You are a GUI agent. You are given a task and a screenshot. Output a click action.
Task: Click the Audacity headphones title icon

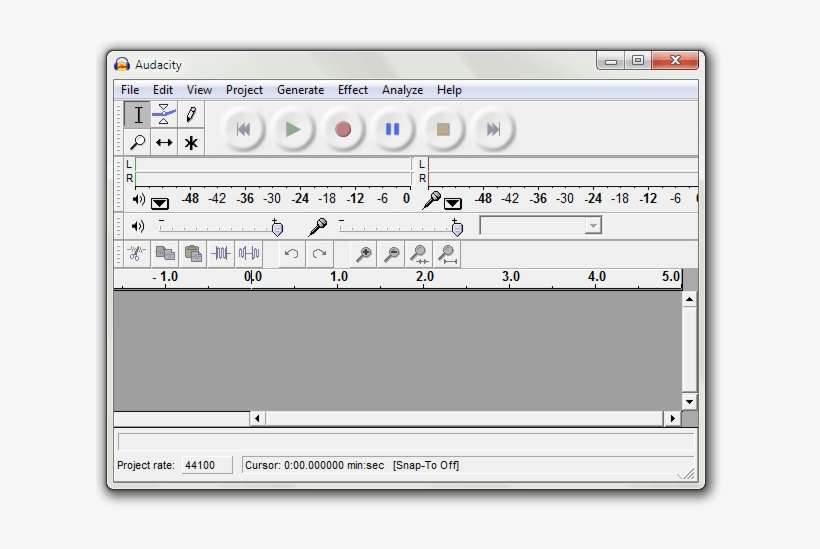(122, 64)
